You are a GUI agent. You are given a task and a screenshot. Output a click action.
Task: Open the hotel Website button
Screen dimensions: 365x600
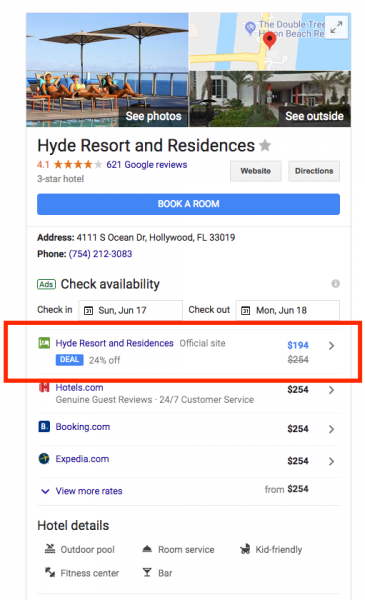point(256,171)
